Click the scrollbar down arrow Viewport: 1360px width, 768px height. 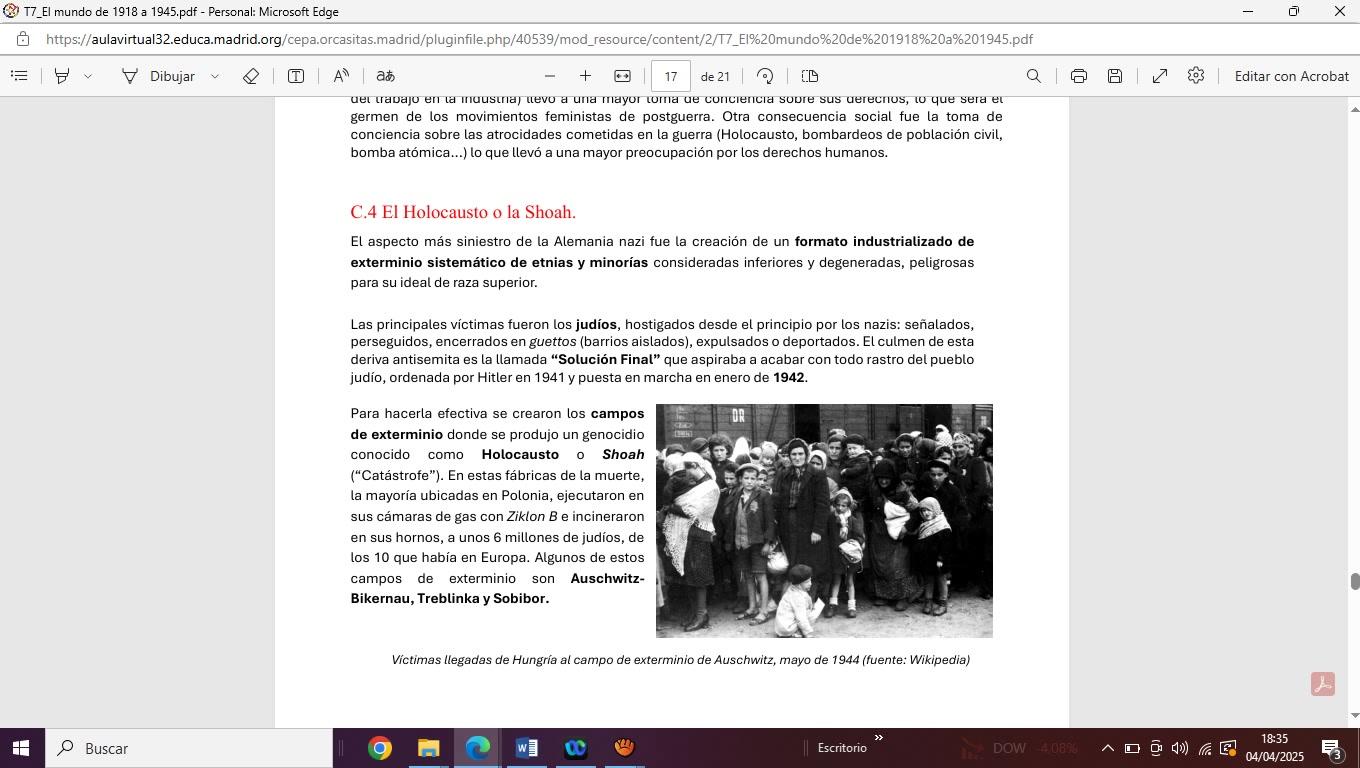coord(1355,715)
